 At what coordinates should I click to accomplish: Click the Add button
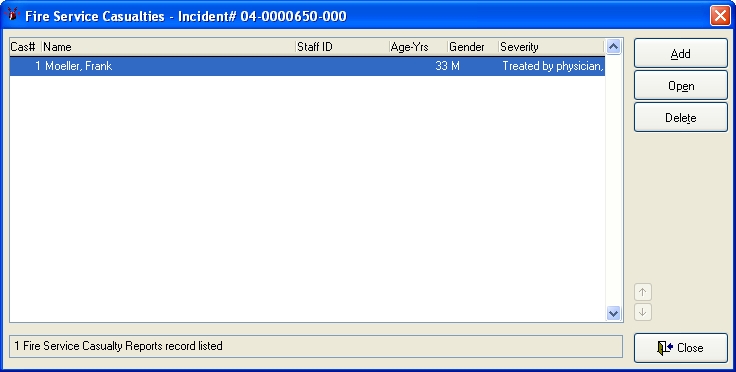[x=681, y=53]
